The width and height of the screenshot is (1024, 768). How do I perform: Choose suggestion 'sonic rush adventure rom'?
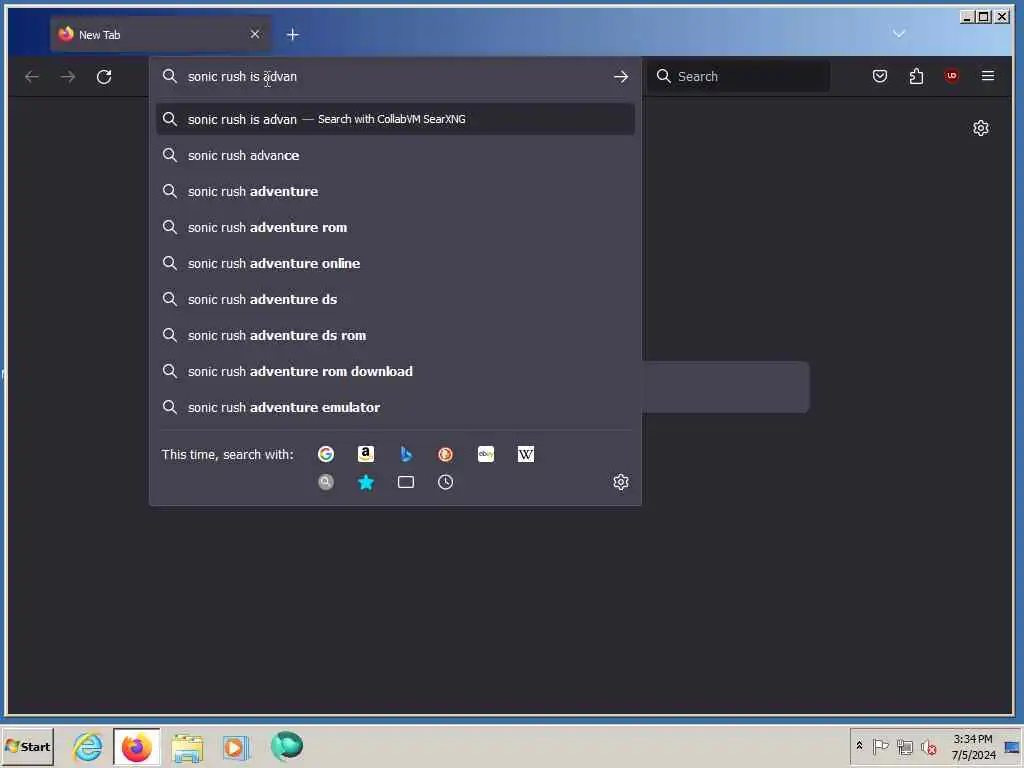395,227
